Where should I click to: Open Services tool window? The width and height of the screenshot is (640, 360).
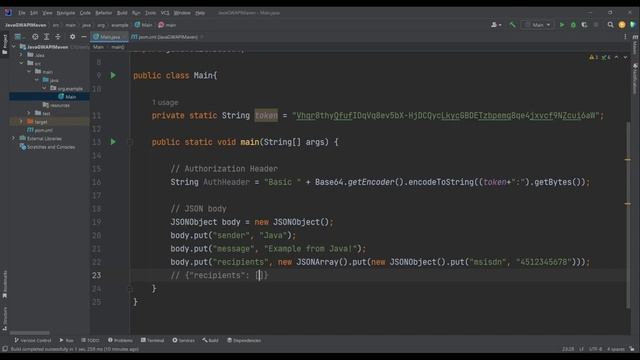click(184, 340)
